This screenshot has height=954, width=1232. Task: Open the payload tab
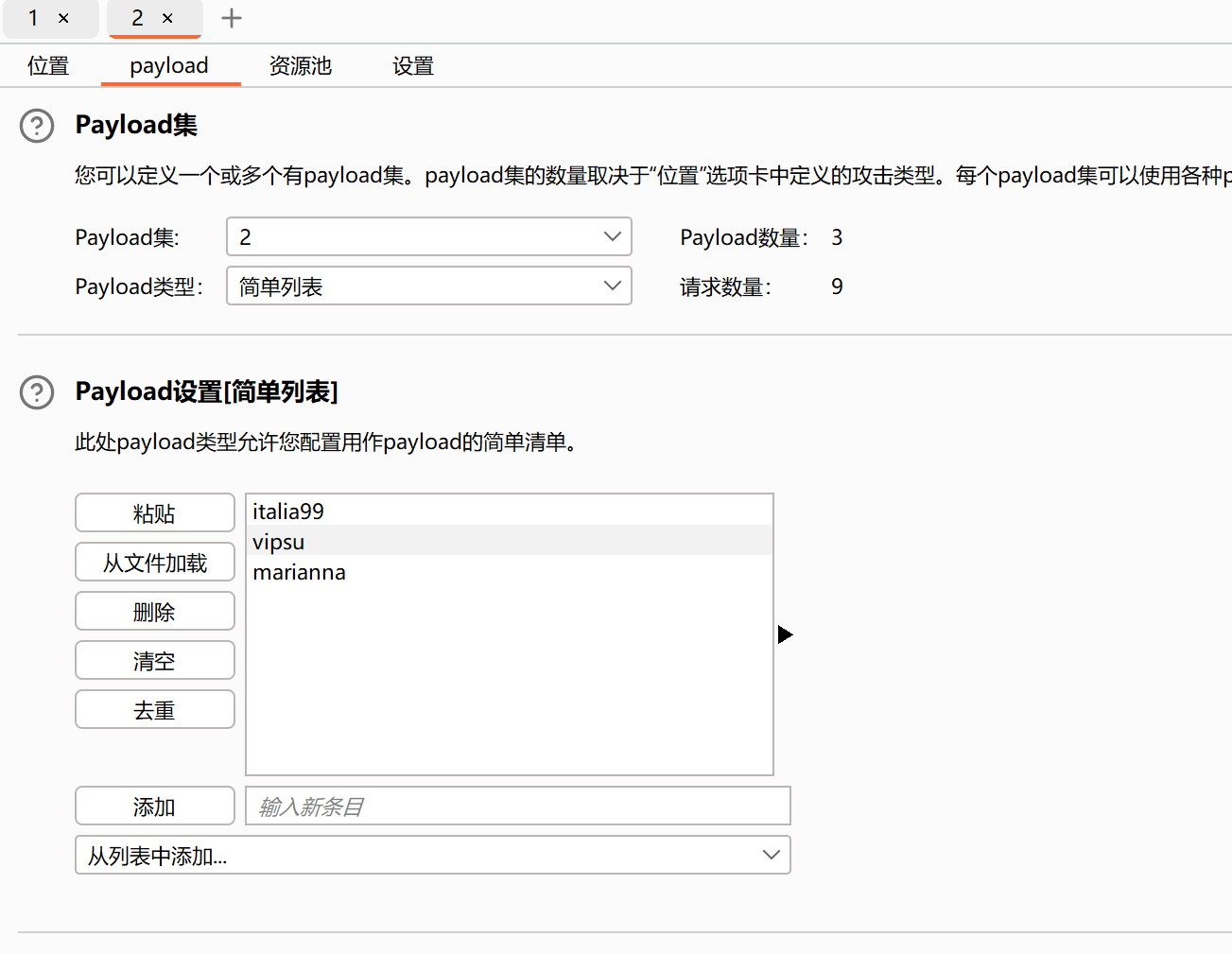coord(169,66)
